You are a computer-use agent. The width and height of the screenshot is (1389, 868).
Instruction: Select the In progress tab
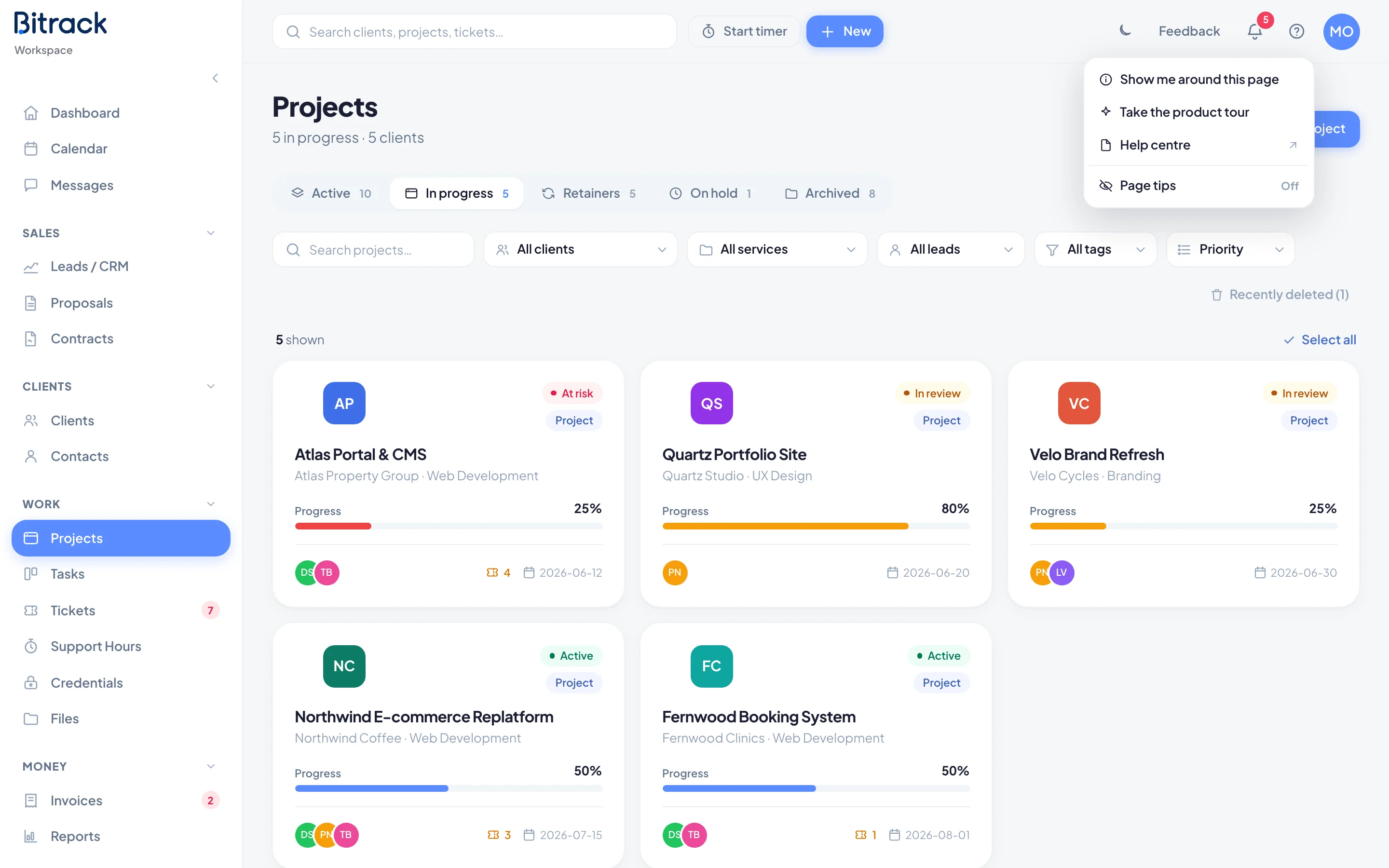[x=456, y=193]
